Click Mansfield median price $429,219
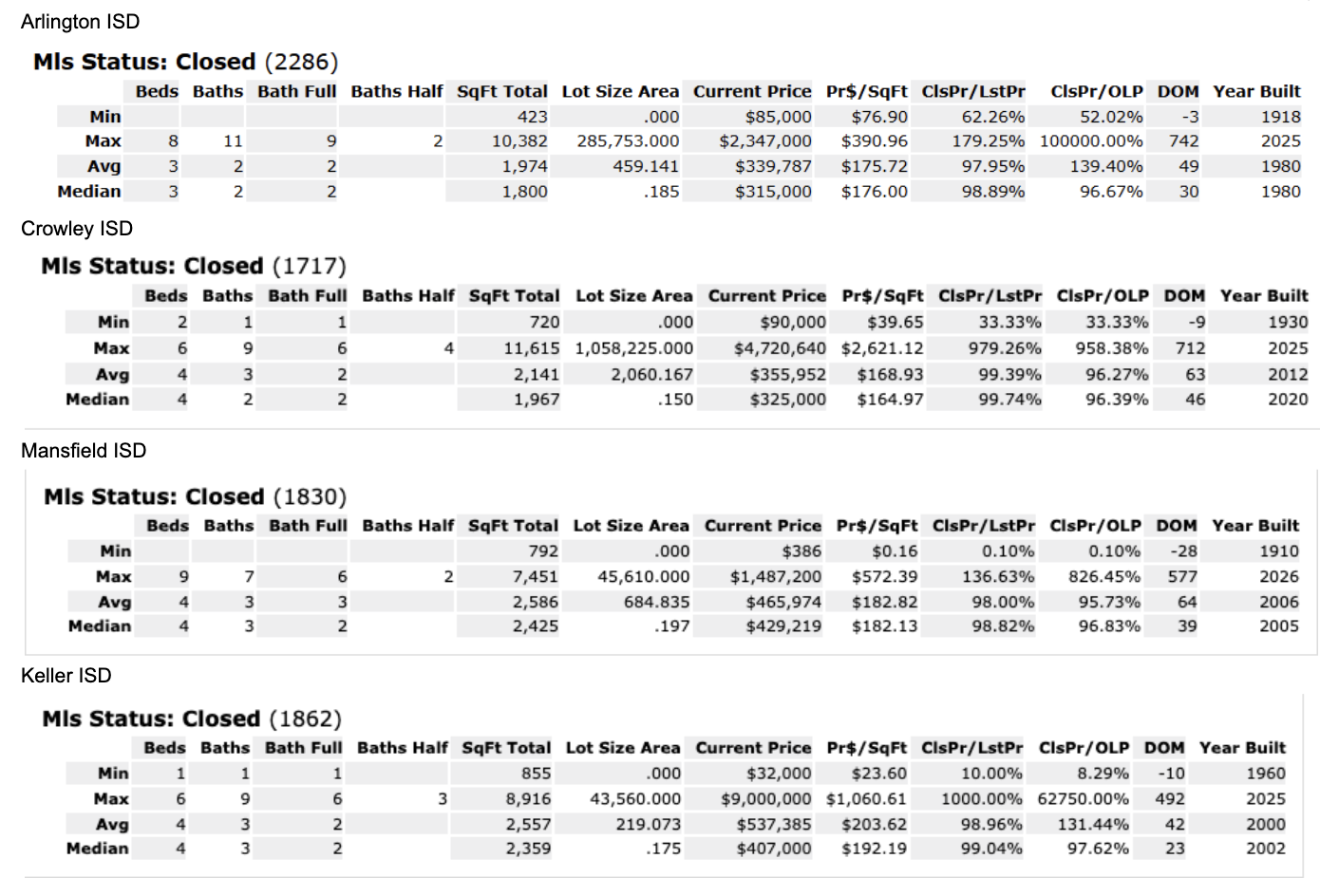Image resolution: width=1320 pixels, height=896 pixels. click(x=783, y=626)
